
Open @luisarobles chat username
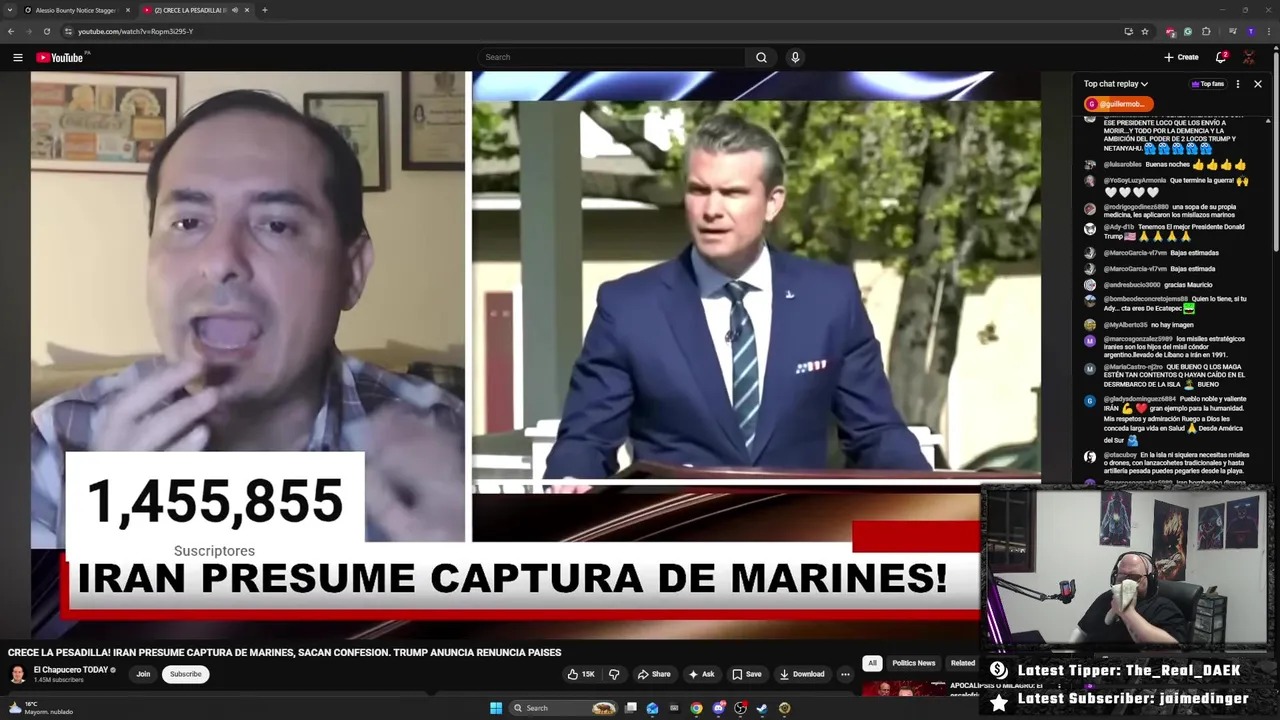coord(1122,165)
